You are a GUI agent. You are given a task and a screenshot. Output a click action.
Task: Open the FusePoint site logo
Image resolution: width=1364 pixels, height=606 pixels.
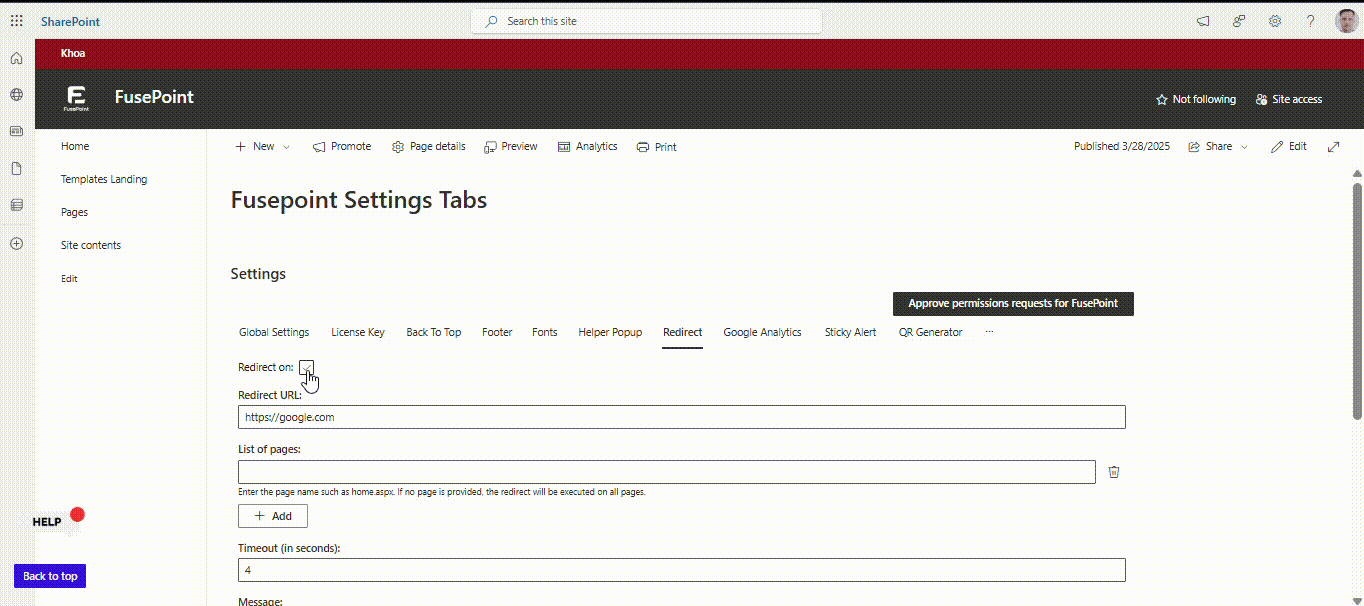(76, 98)
